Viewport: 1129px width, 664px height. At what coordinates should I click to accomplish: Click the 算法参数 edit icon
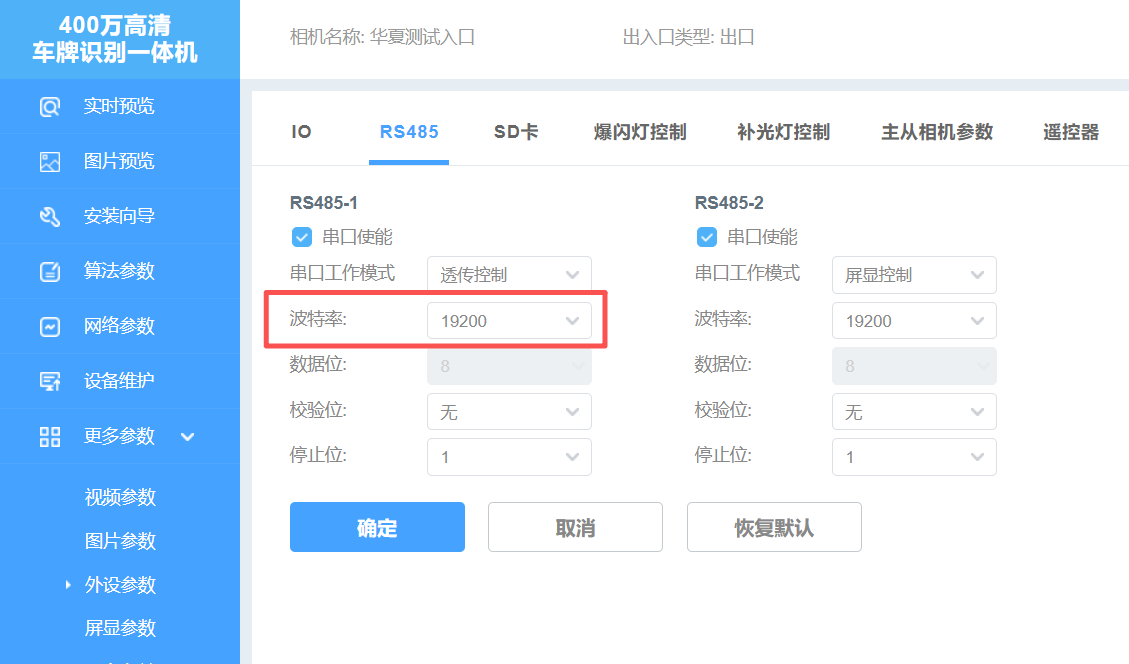tap(50, 272)
